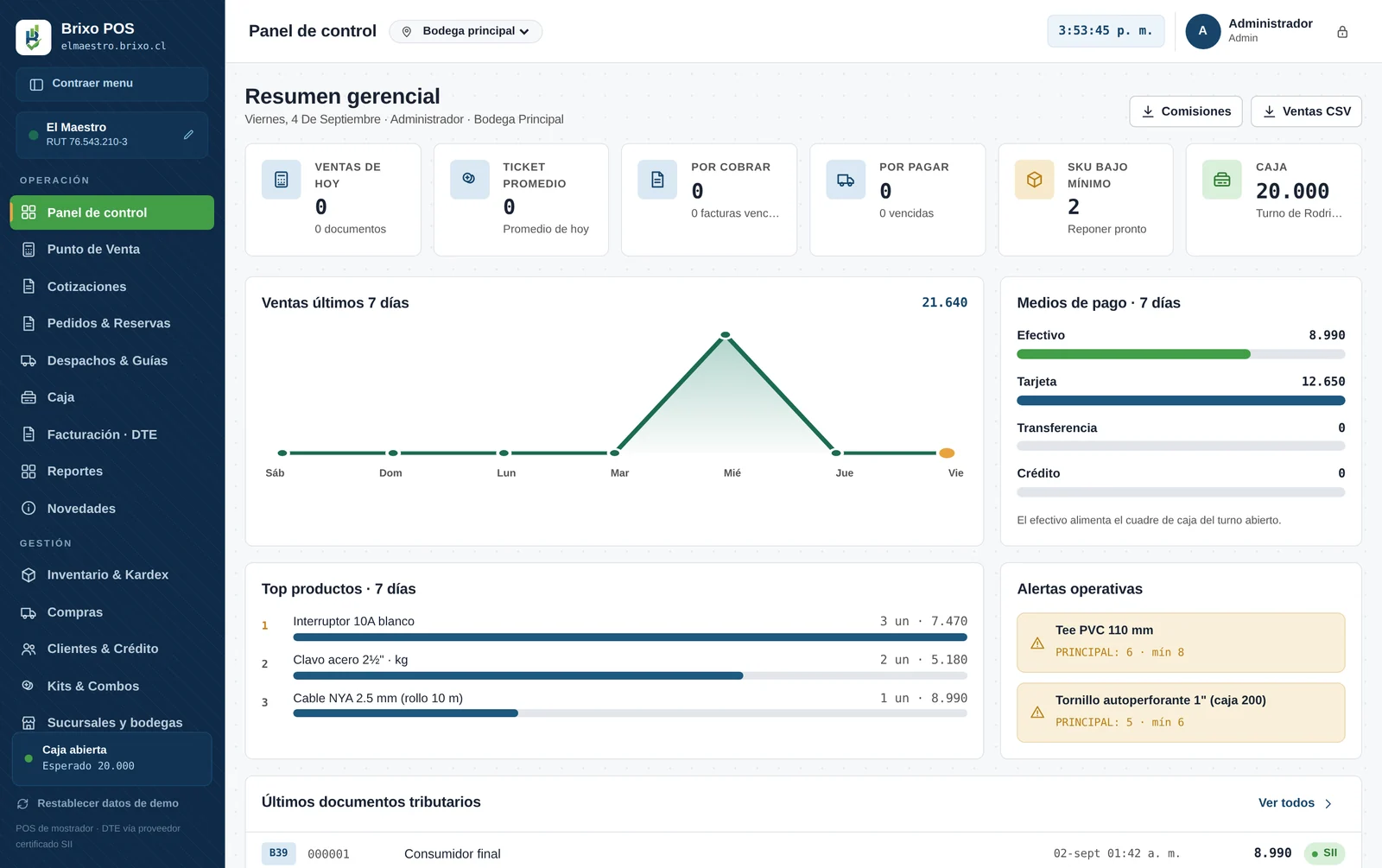Open the Caja abierta status card
This screenshot has width=1382, height=868.
[111, 758]
